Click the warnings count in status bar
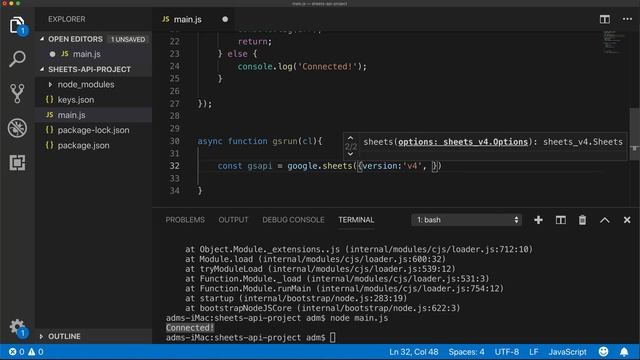The height and width of the screenshot is (360, 640). pyautogui.click(x=36, y=351)
